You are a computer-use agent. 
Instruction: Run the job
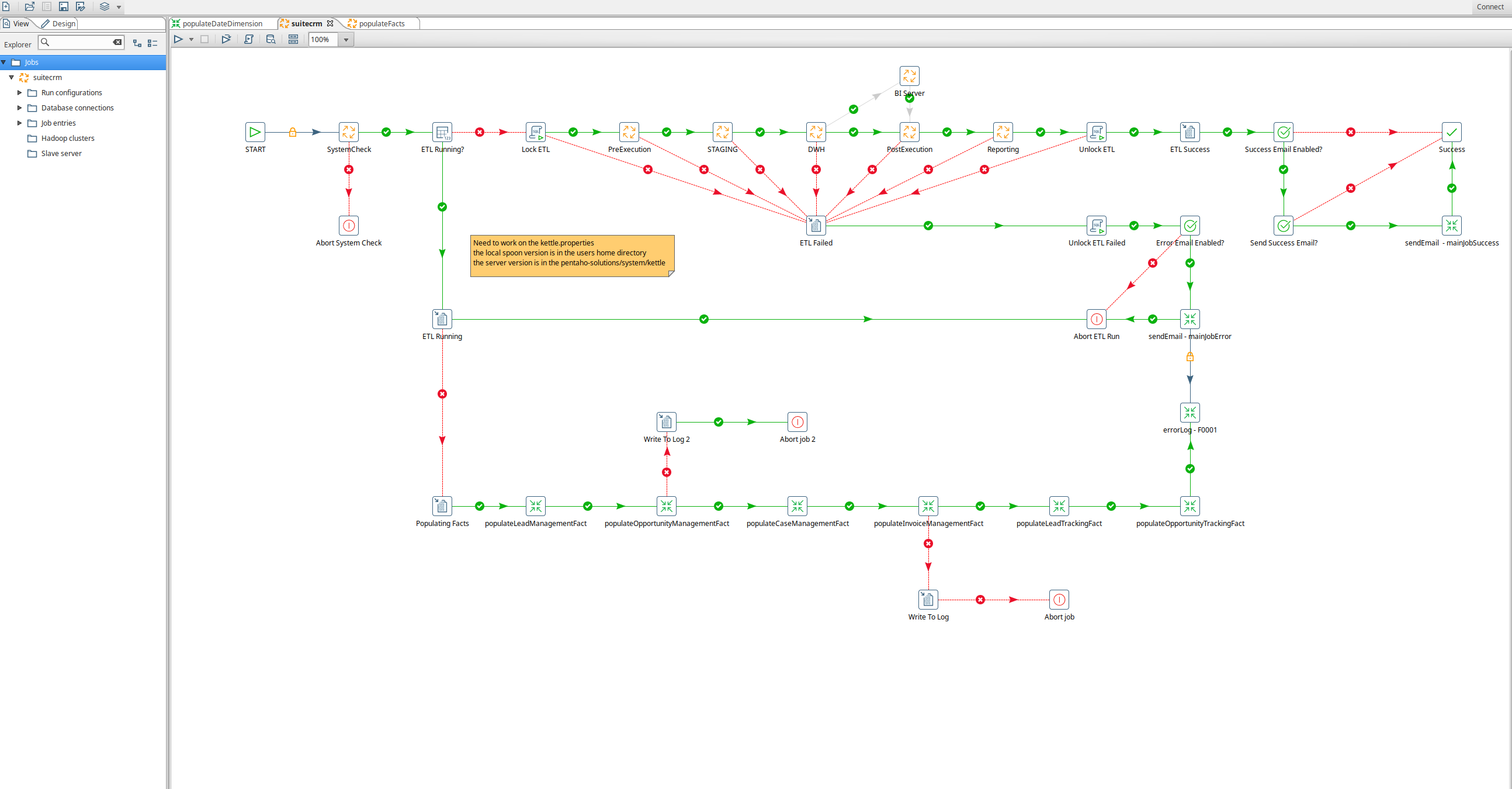178,39
